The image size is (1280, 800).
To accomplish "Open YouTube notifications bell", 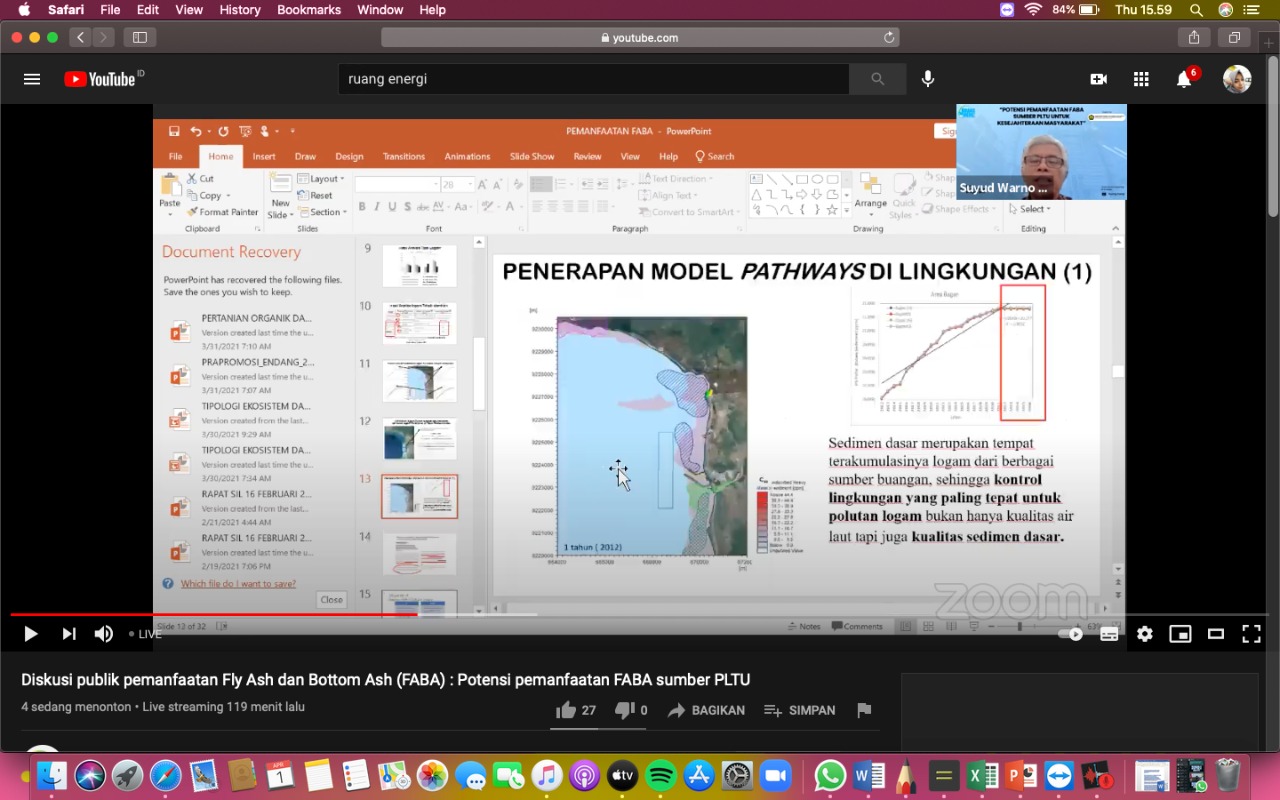I will point(1184,79).
